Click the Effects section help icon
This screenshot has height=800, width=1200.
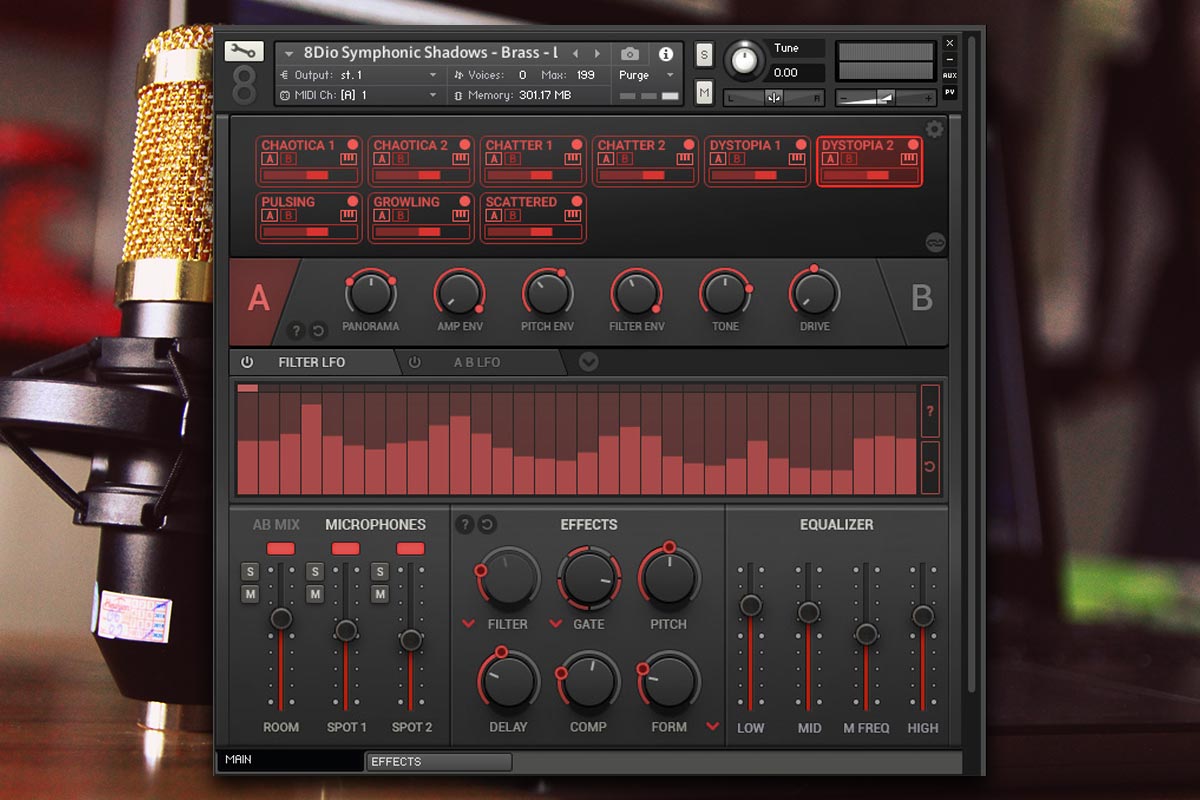(x=465, y=524)
